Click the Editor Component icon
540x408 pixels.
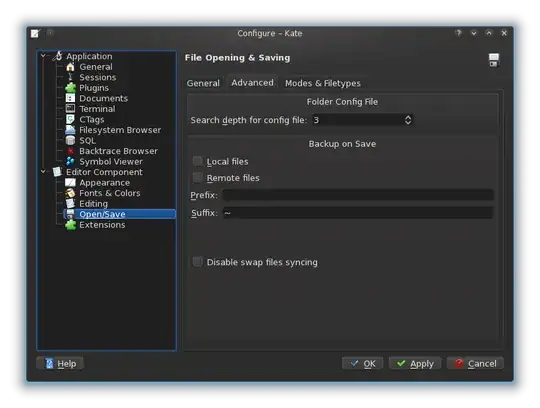(57, 172)
